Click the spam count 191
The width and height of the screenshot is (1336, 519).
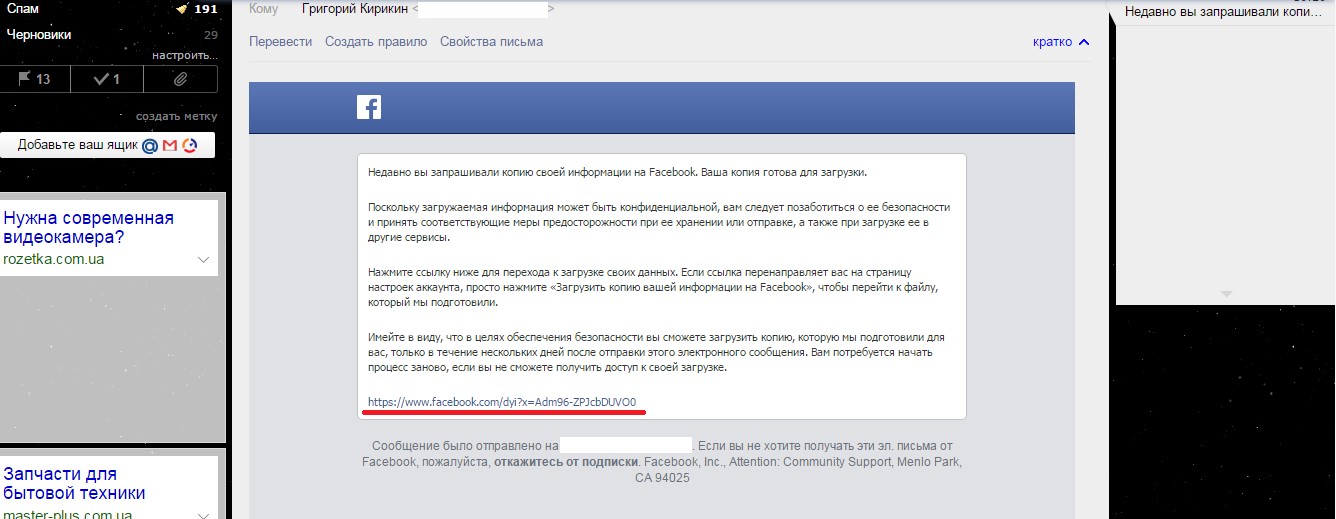(206, 9)
